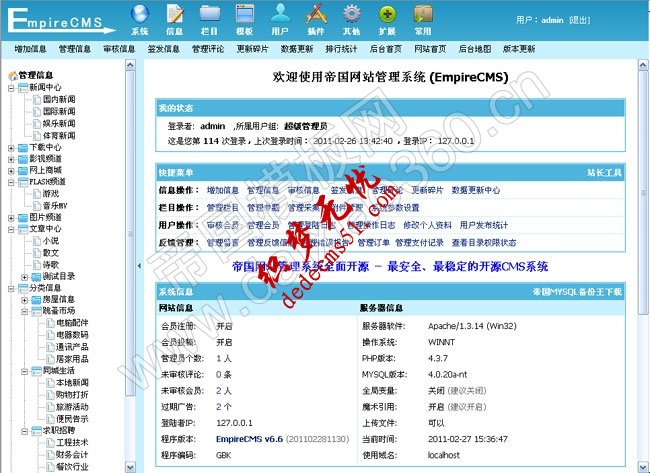Click the page icon beside 音乐MV
This screenshot has width=650, height=473.
[37, 206]
